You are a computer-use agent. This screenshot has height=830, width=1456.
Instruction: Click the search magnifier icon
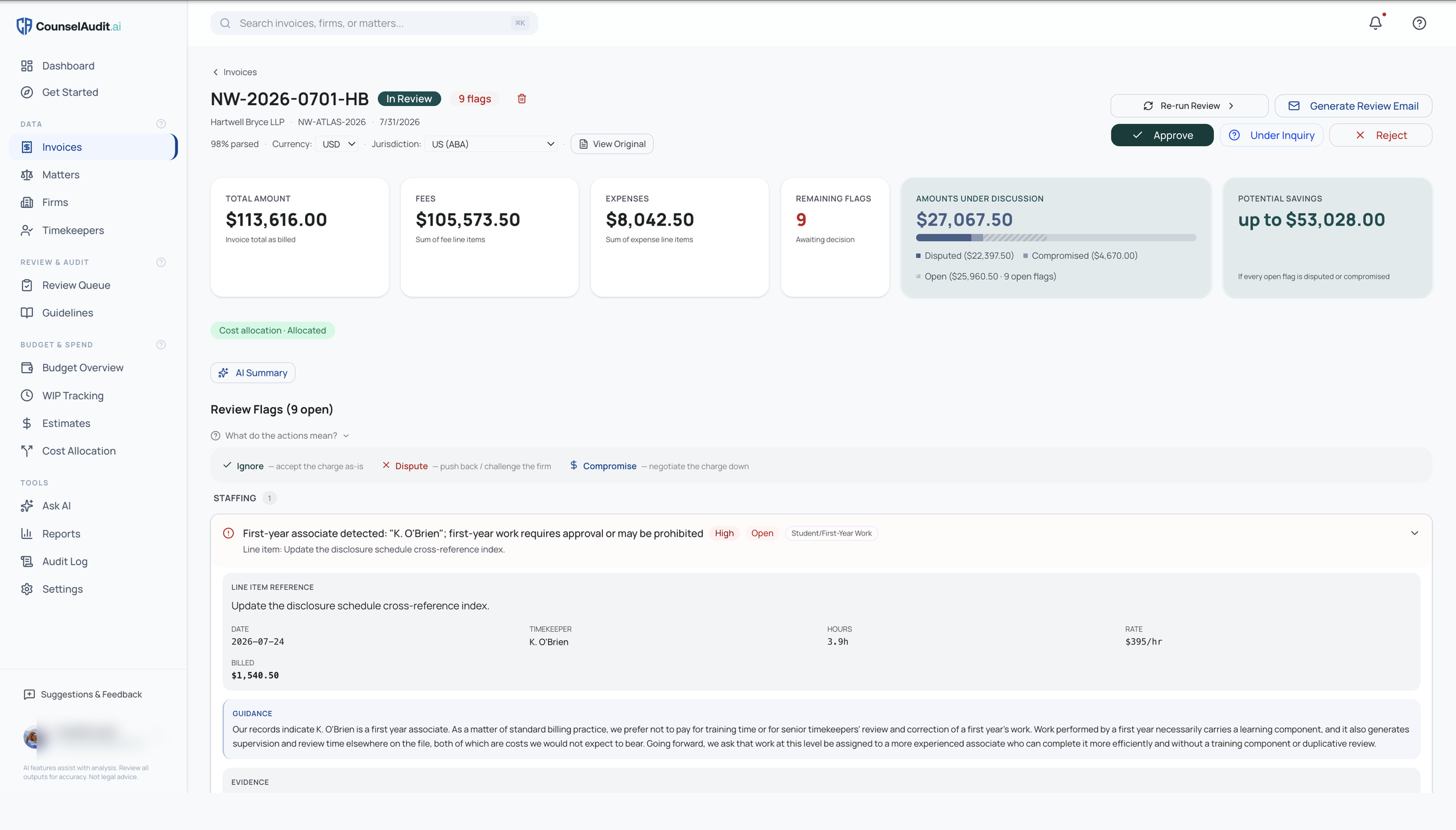pos(225,23)
